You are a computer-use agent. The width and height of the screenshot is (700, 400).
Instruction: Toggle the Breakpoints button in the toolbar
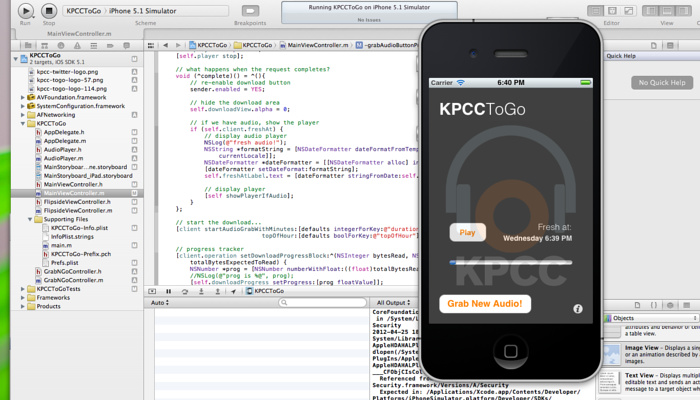(x=250, y=11)
